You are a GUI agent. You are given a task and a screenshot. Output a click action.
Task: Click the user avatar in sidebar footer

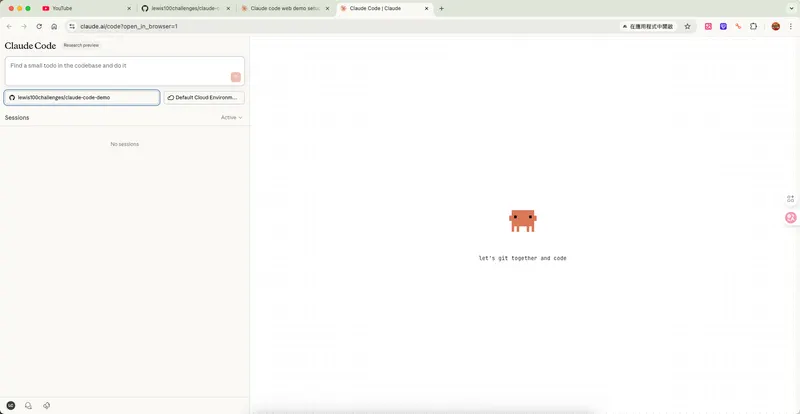click(11, 405)
